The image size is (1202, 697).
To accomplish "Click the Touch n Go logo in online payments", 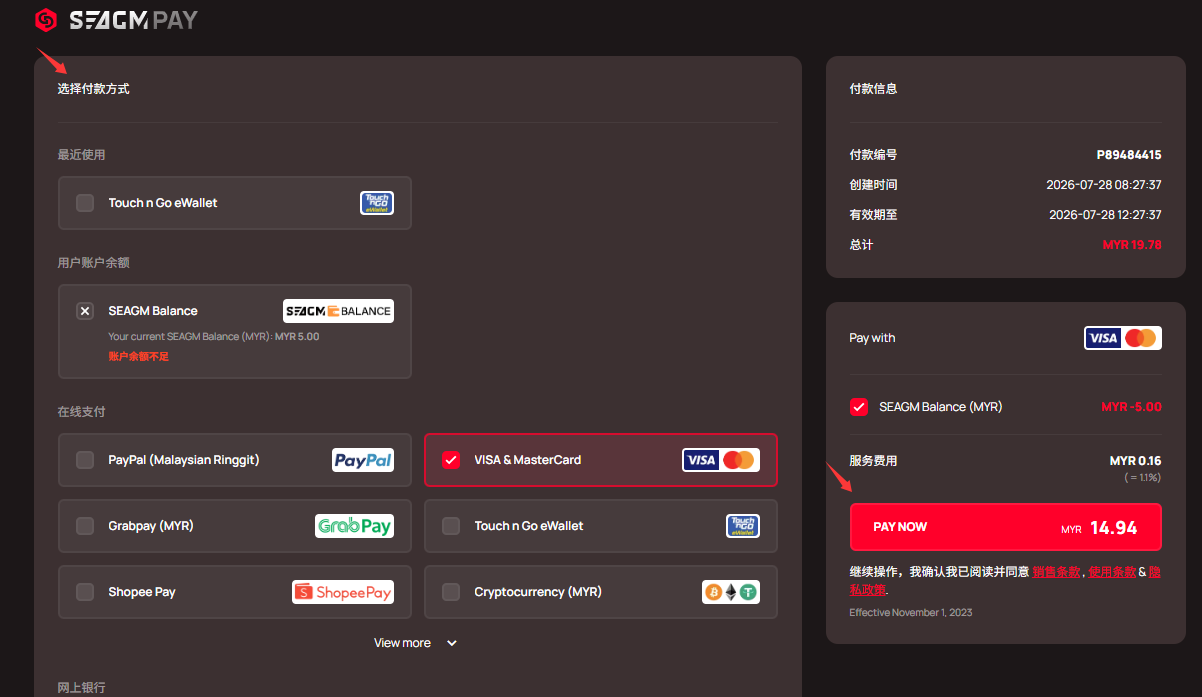I will point(743,526).
